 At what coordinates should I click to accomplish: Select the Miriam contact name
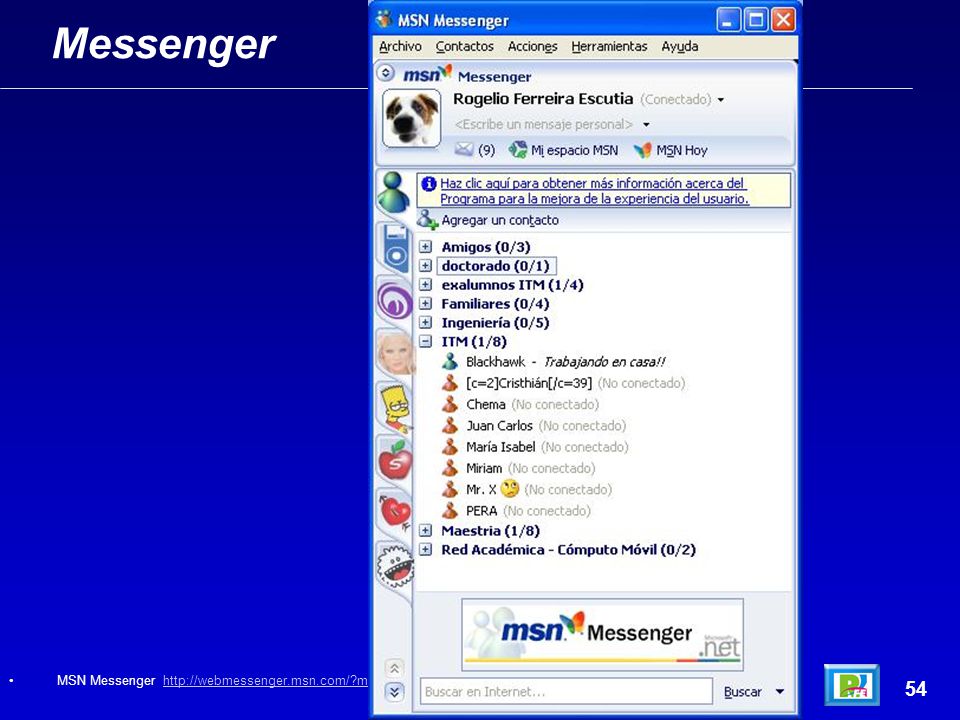[484, 468]
